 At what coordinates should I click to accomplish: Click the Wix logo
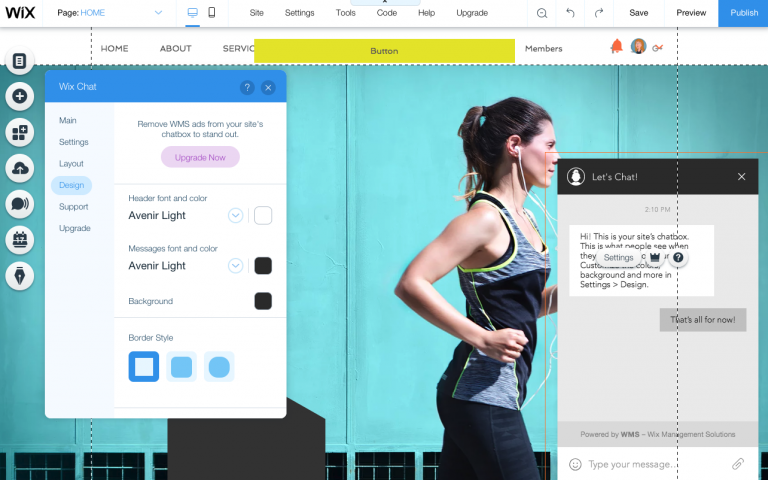pyautogui.click(x=20, y=13)
